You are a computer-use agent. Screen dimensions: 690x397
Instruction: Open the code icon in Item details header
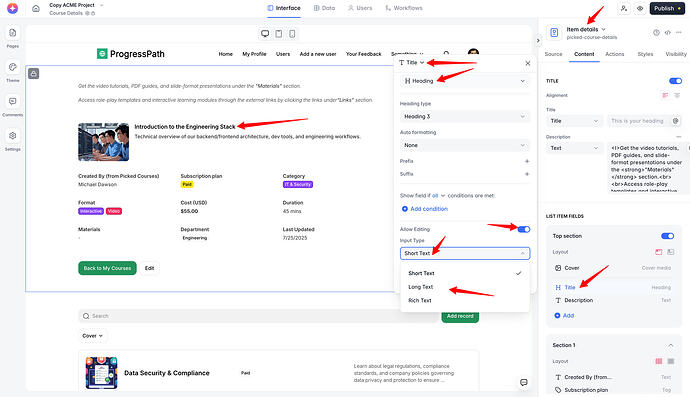click(668, 33)
